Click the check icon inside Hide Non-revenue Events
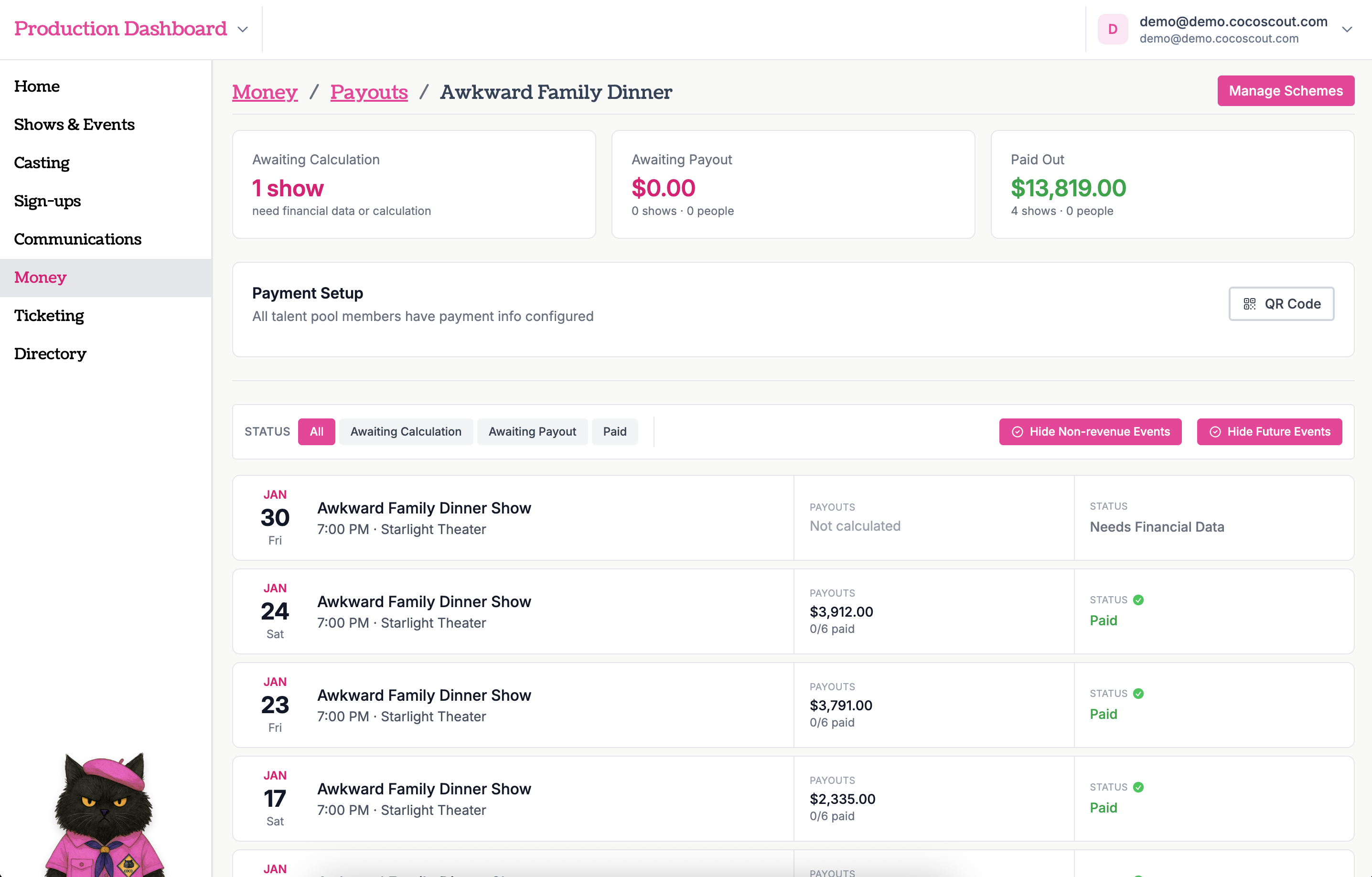The height and width of the screenshot is (877, 1372). click(x=1018, y=431)
